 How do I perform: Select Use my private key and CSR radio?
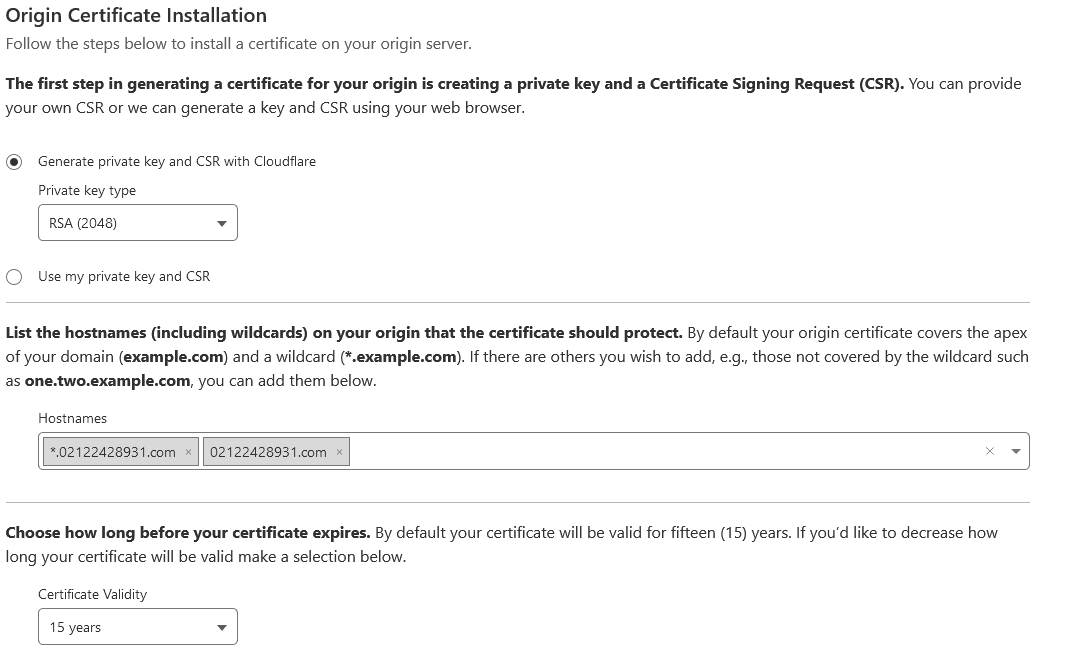point(14,276)
